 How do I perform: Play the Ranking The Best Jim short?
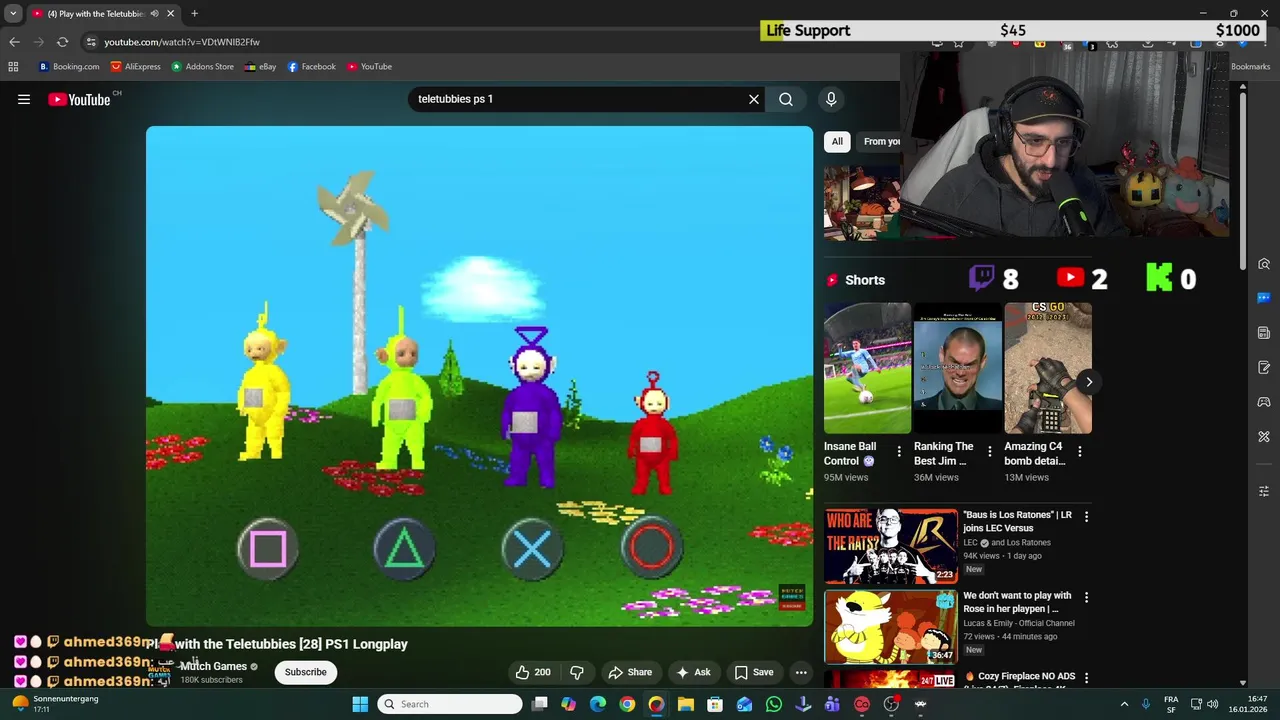[958, 368]
